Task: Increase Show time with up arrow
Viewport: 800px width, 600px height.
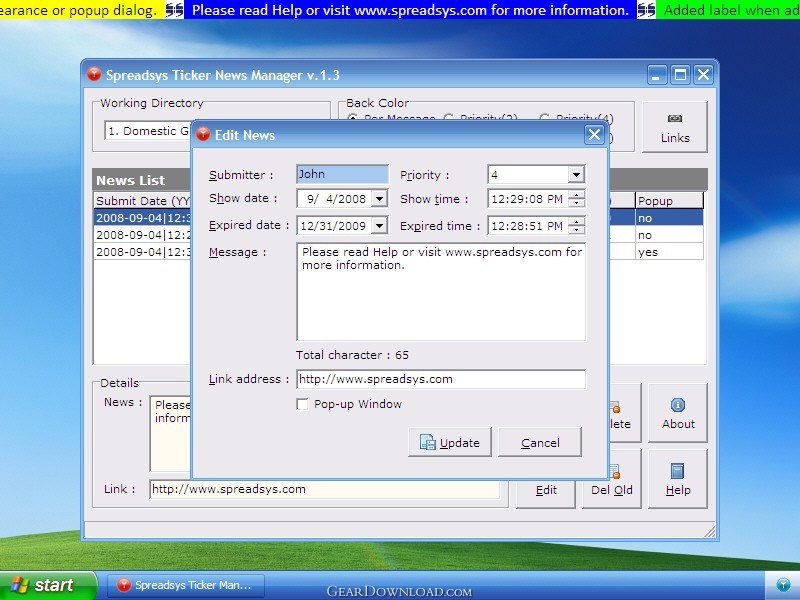Action: pos(577,194)
